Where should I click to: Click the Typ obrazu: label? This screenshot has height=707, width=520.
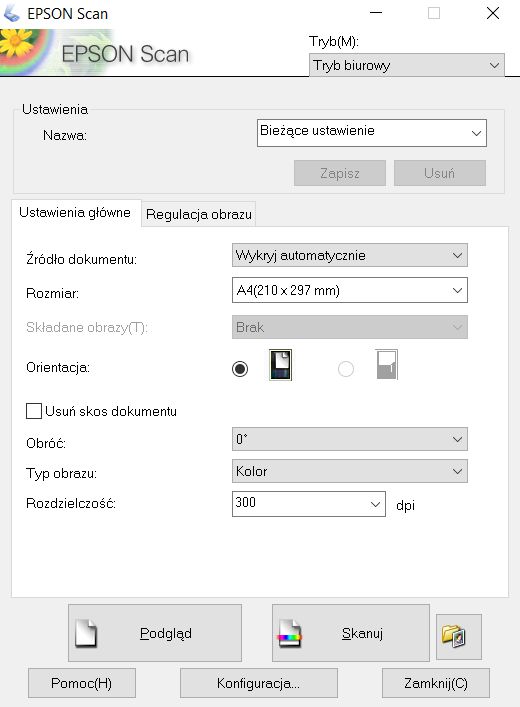click(x=62, y=473)
